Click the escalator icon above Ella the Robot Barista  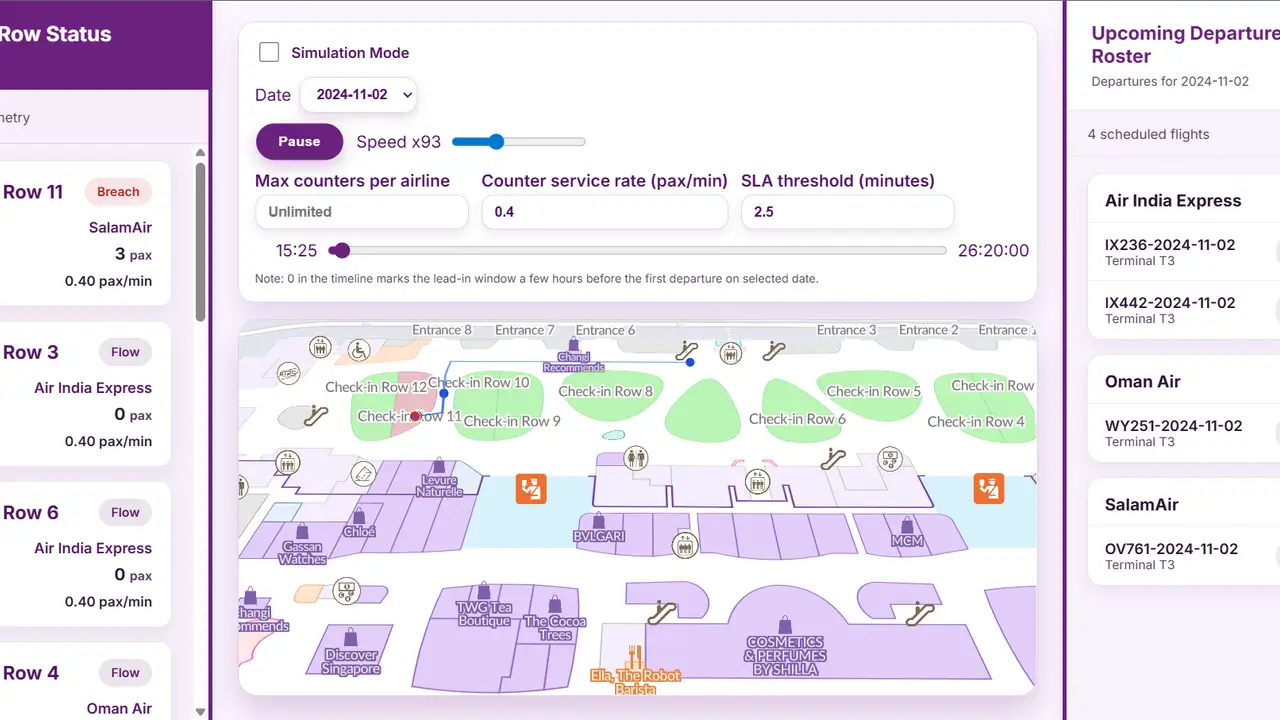661,613
